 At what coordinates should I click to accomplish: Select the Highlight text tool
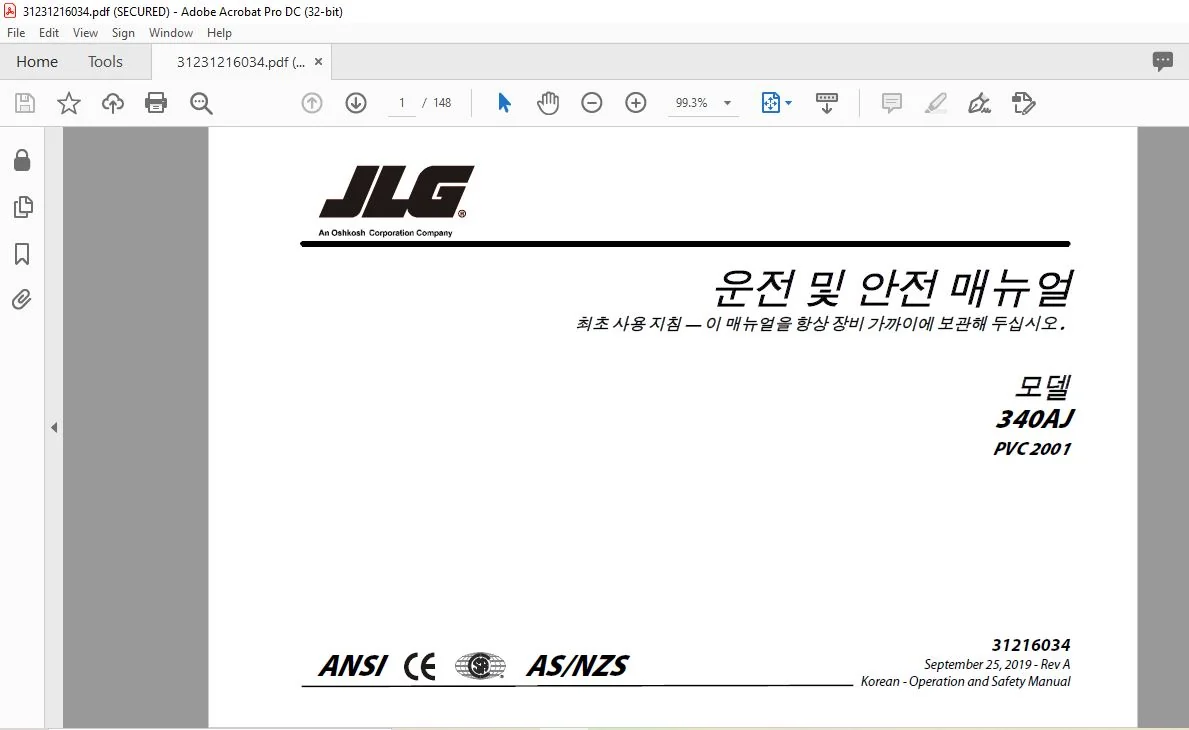pyautogui.click(x=936, y=103)
